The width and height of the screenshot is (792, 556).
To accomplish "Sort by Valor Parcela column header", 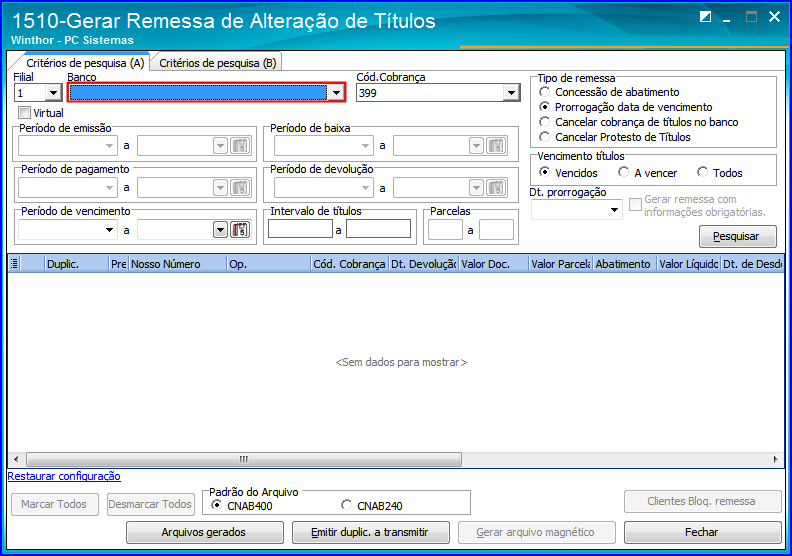I will [x=561, y=264].
